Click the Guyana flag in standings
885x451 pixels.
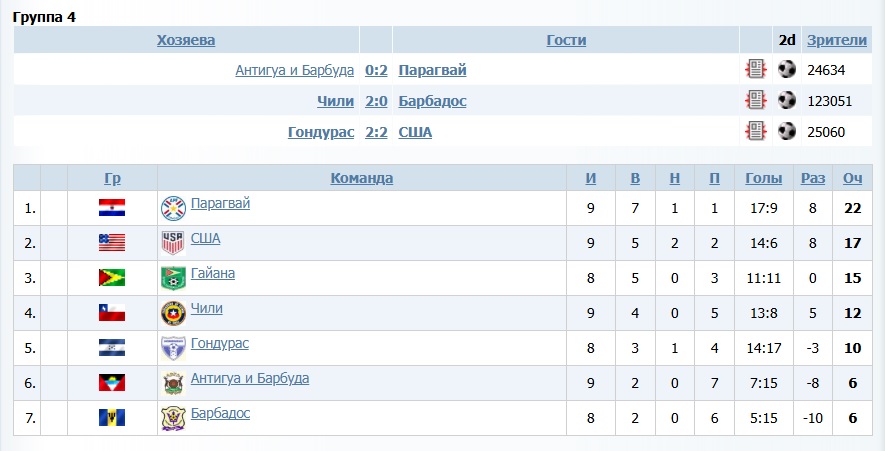pyautogui.click(x=111, y=278)
